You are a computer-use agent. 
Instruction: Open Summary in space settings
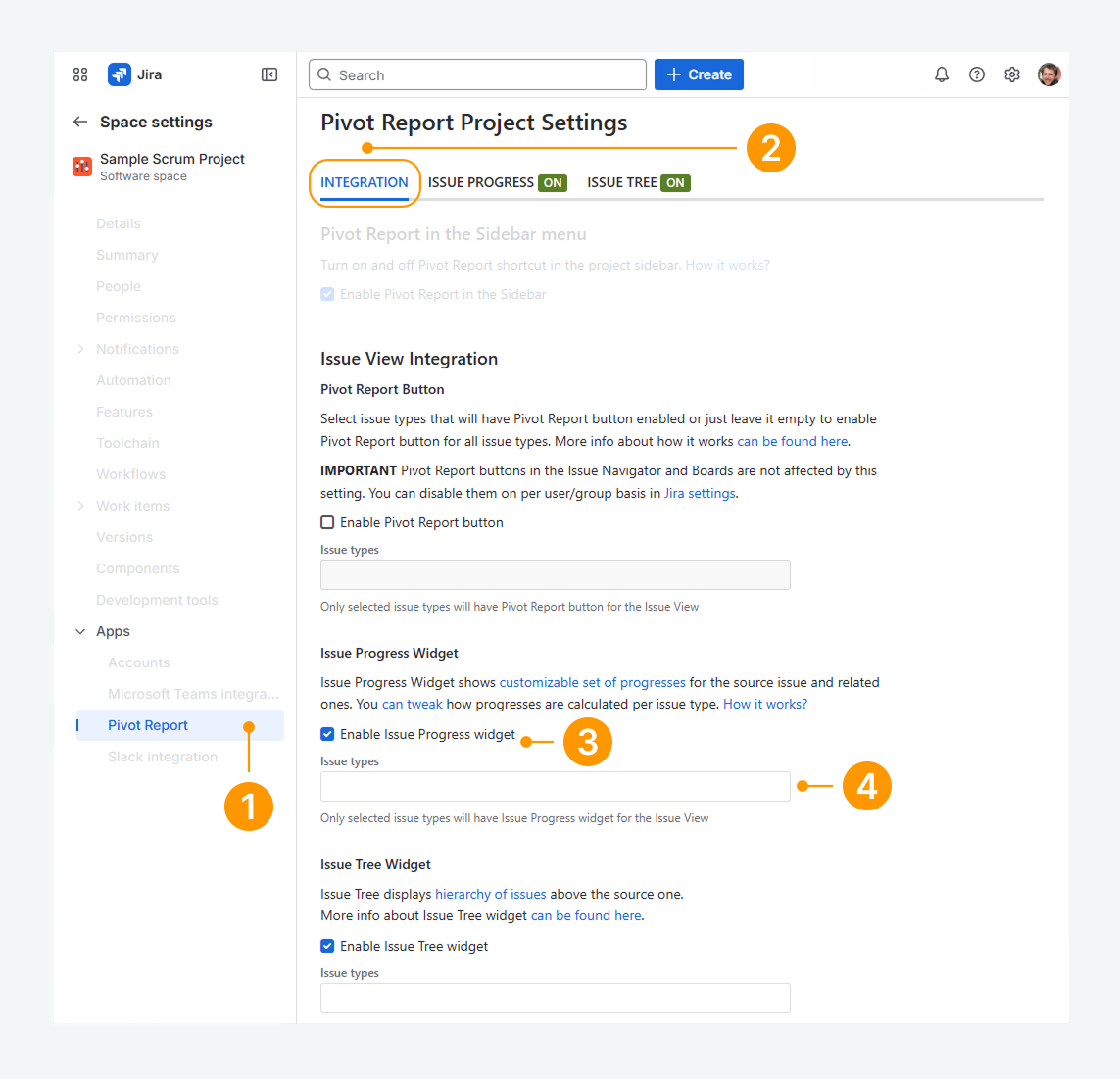tap(127, 255)
